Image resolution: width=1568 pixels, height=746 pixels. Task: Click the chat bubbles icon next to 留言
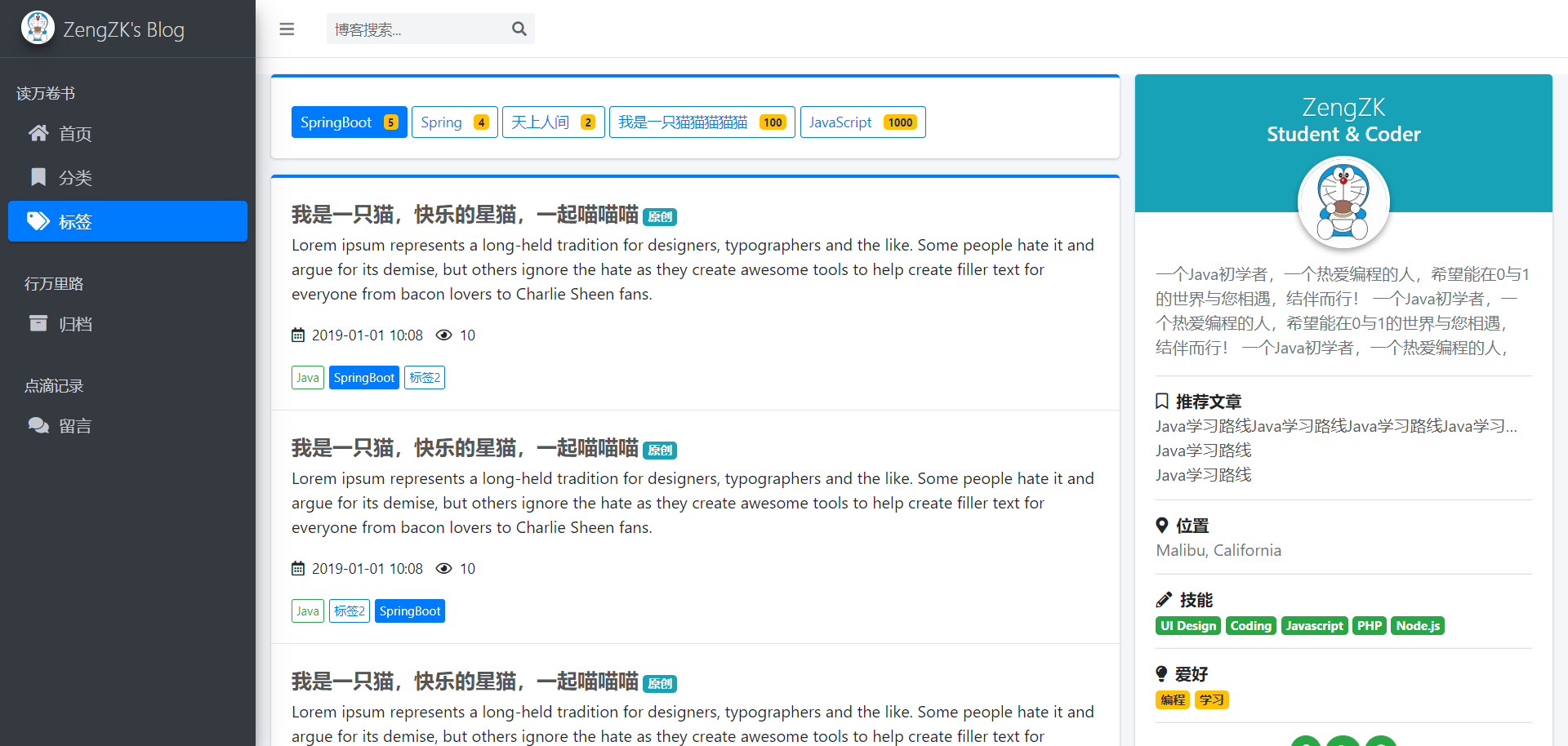click(38, 425)
